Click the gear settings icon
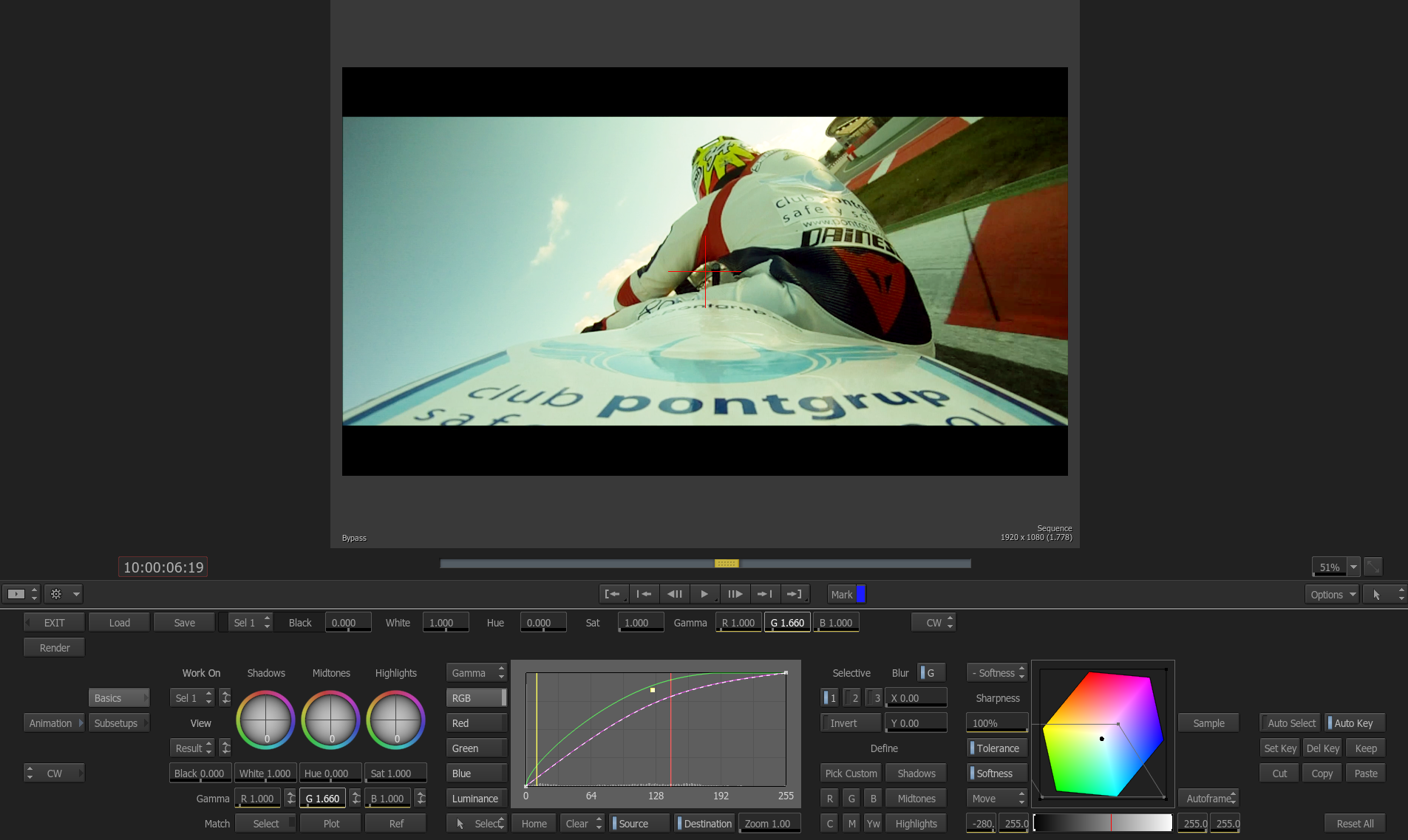 point(56,594)
